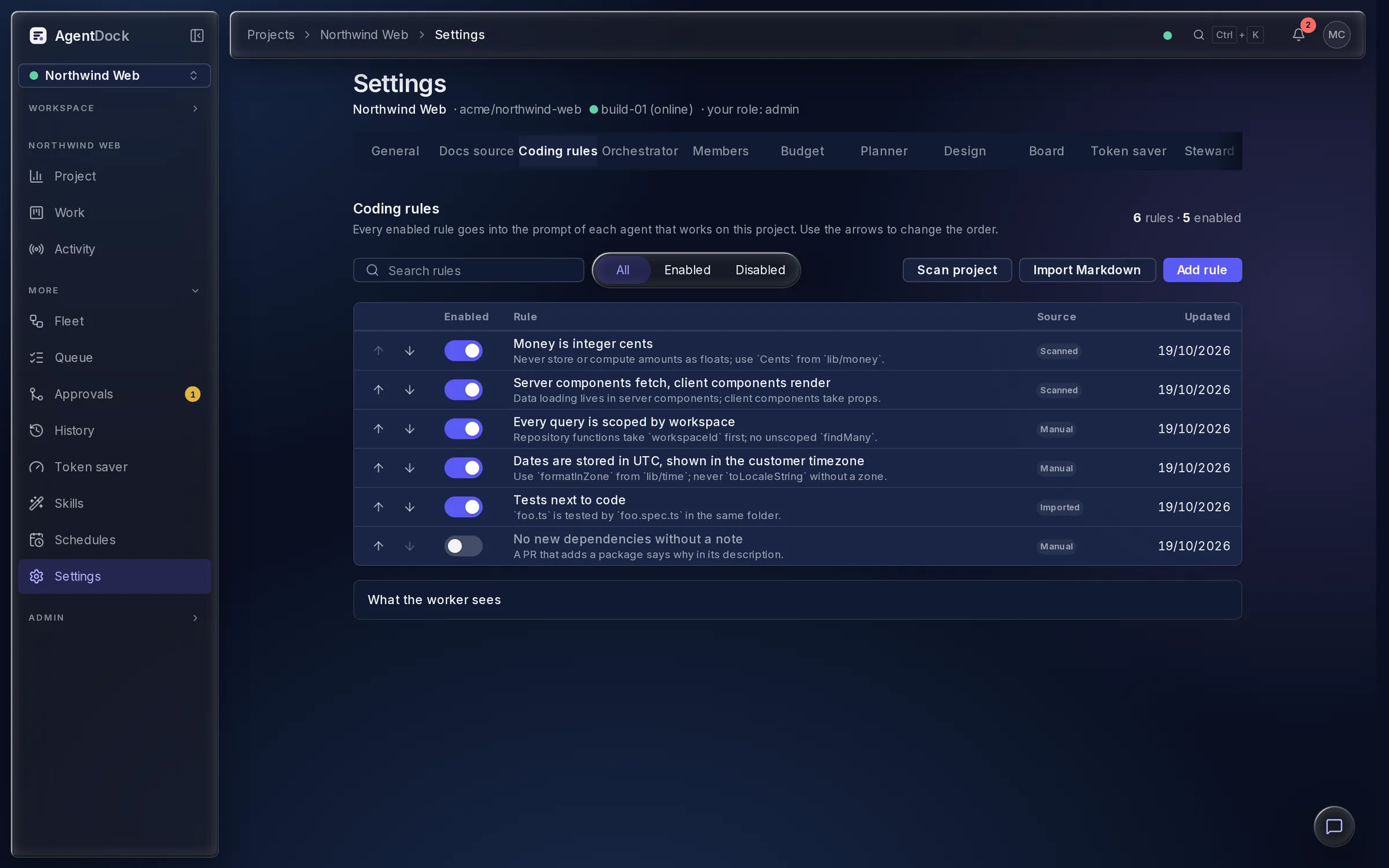Open the Work board icon

[36, 212]
